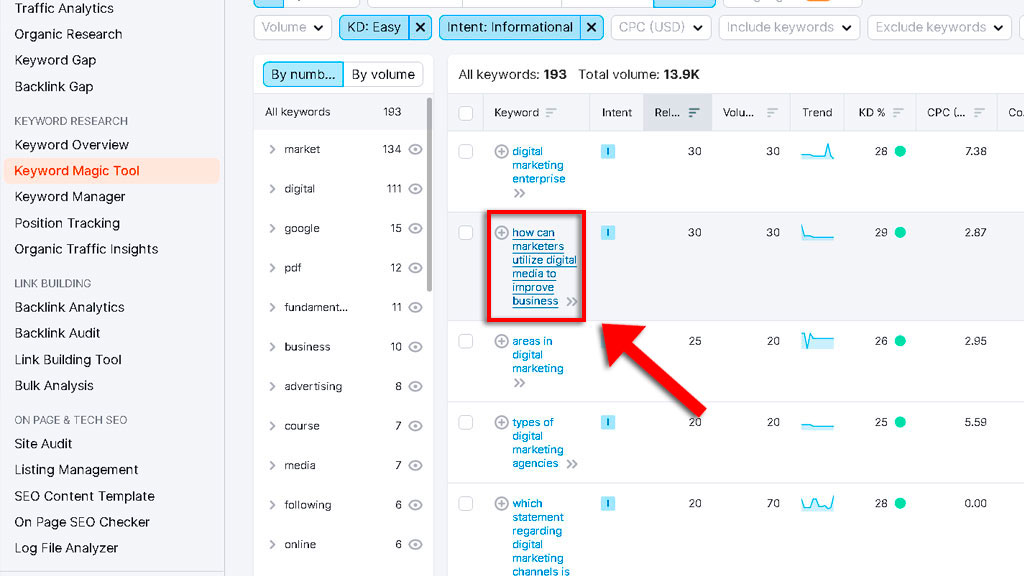The image size is (1024, 576).
Task: Open Backlink Analytics in sidebar
Action: [x=69, y=307]
